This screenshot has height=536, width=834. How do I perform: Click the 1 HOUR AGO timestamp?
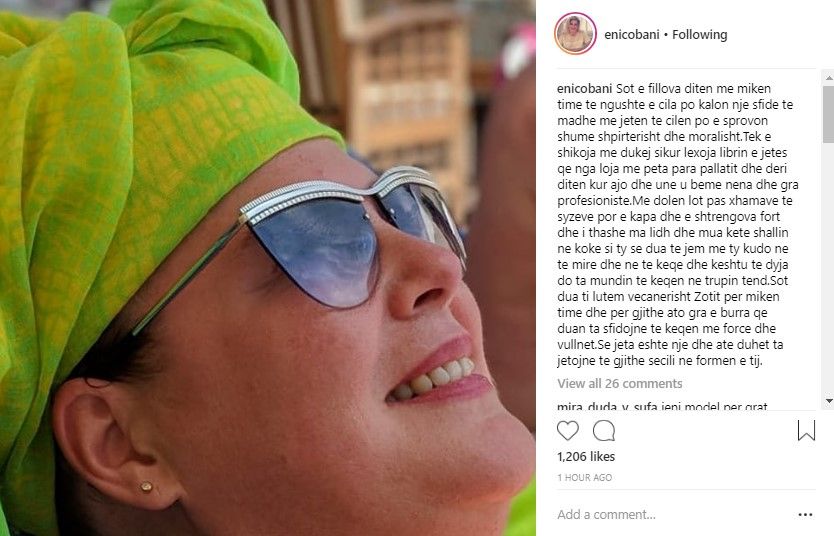[585, 478]
